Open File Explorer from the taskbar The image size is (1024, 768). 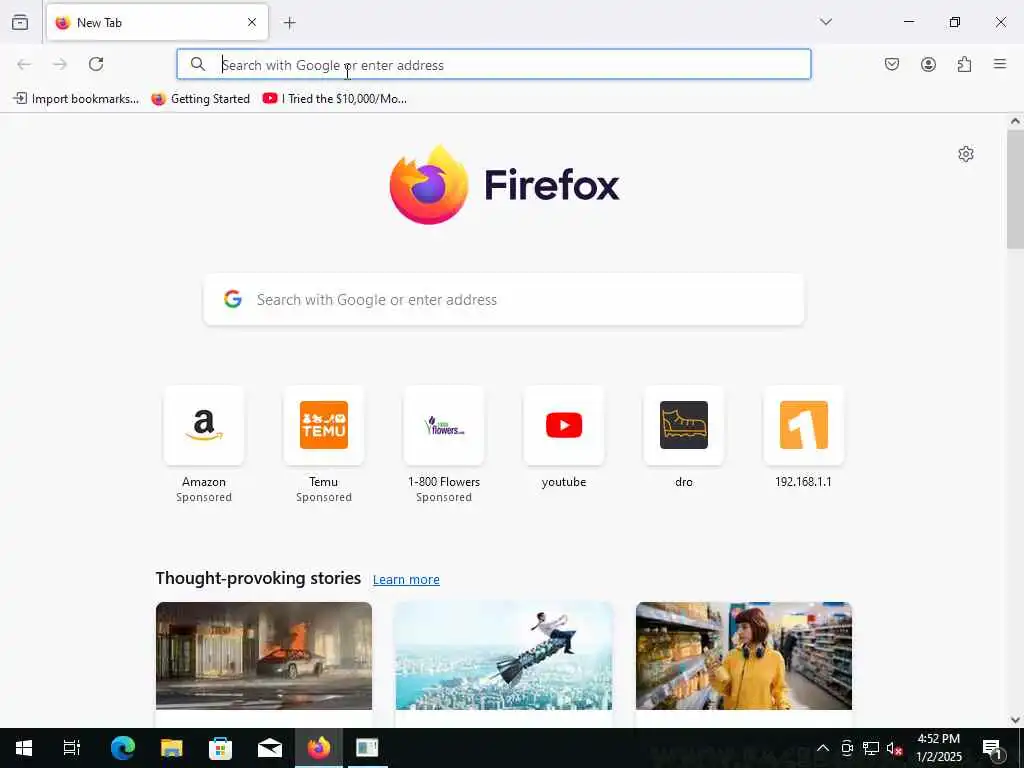click(x=171, y=748)
